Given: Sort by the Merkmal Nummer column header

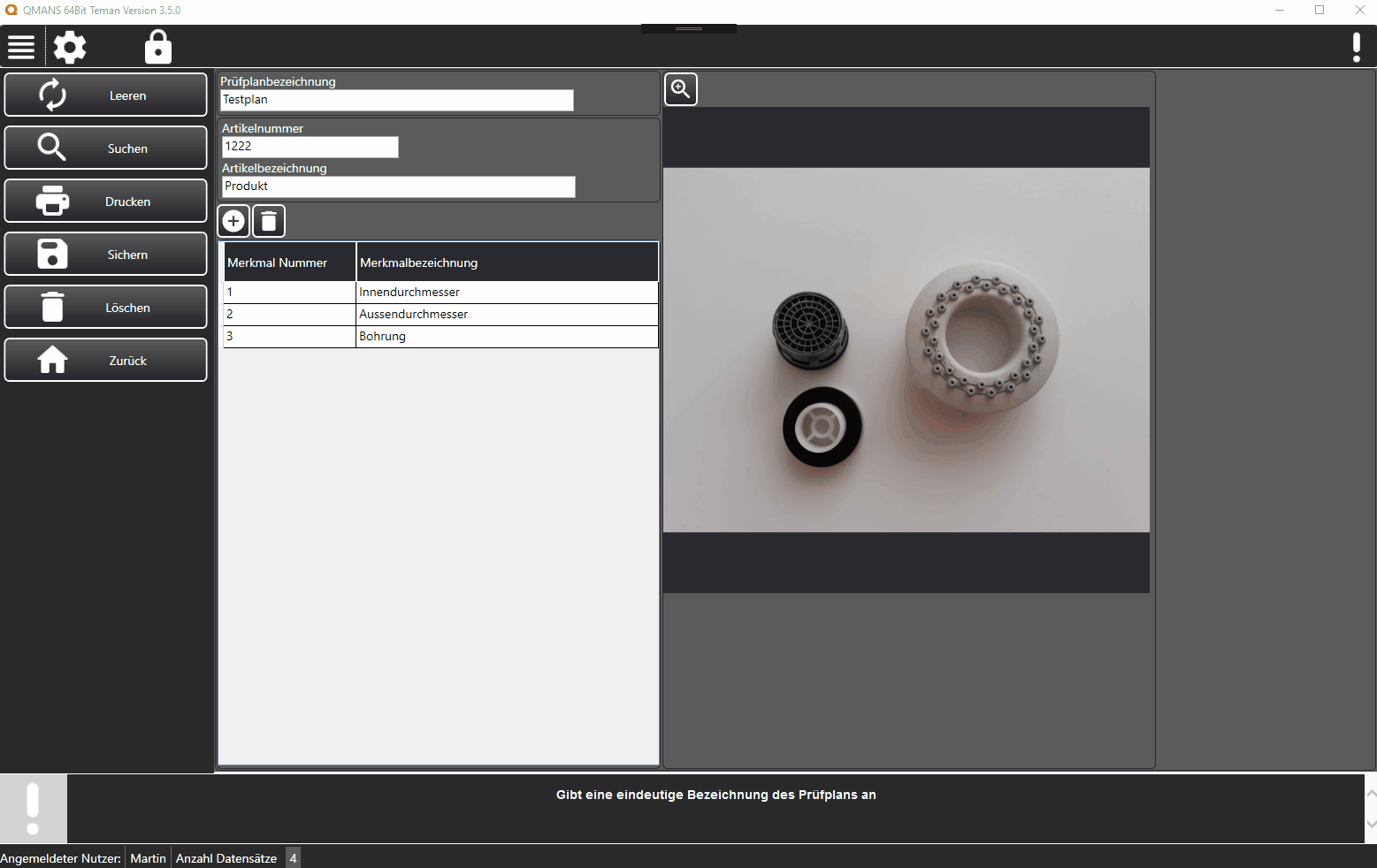Looking at the screenshot, I should (x=289, y=263).
